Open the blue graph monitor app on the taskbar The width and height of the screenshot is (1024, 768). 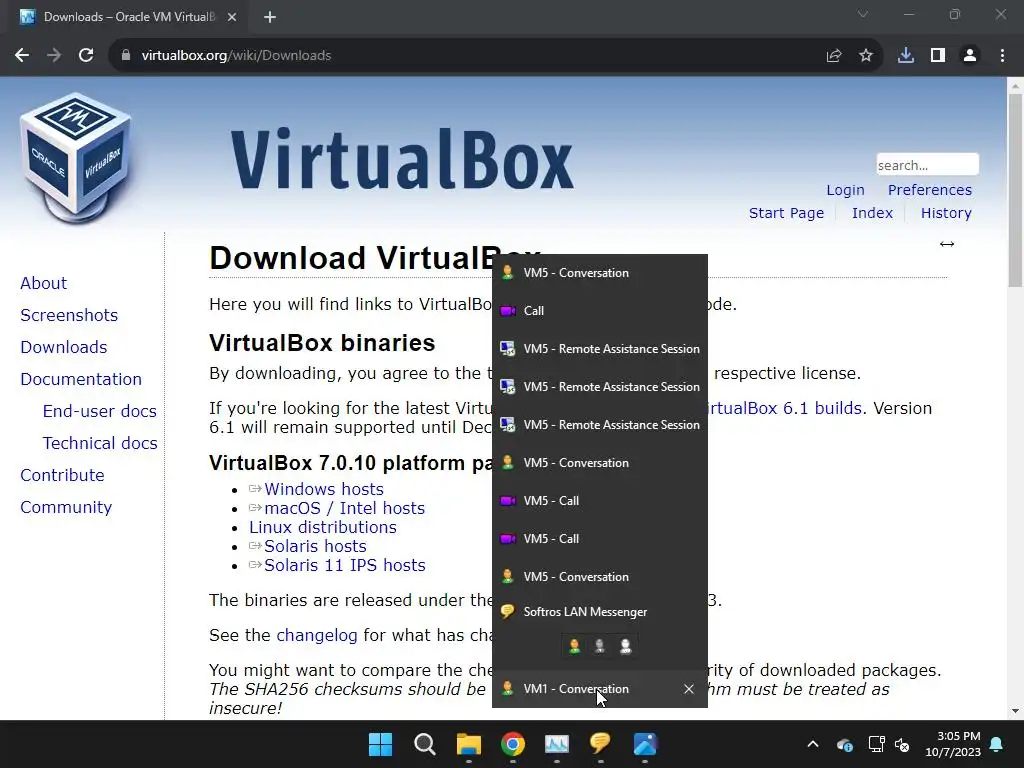pos(556,744)
